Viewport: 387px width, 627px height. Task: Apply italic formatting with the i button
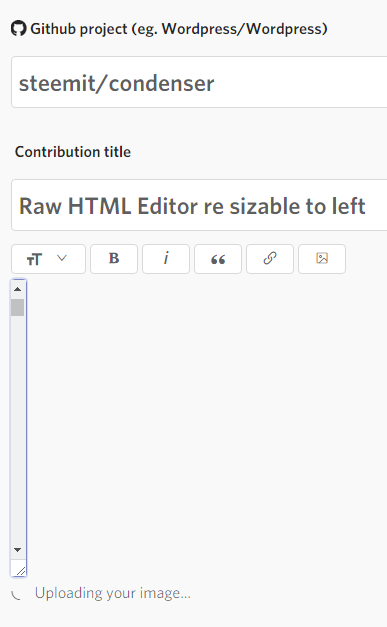pos(166,259)
